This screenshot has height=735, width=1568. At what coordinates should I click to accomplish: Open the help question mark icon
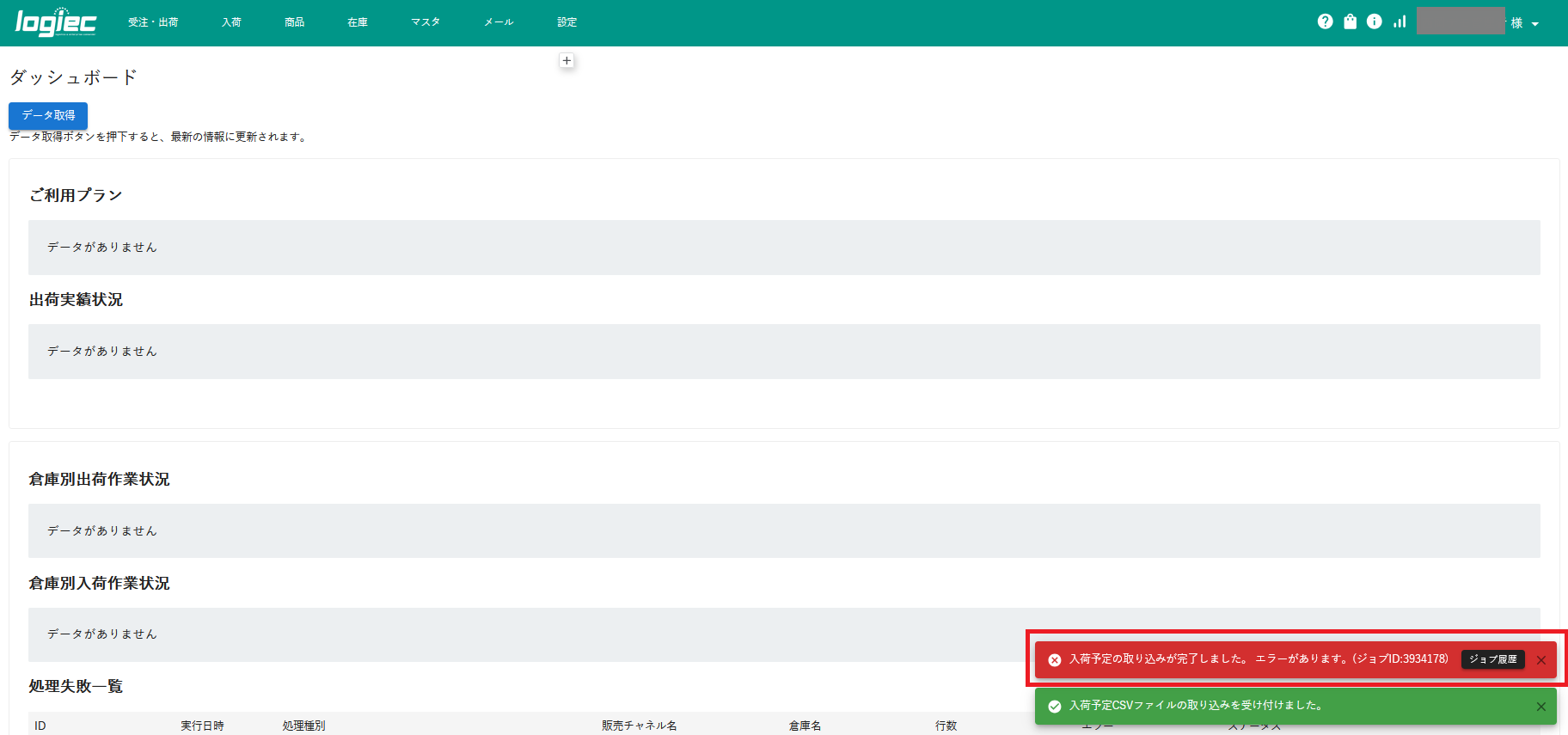click(x=1325, y=21)
